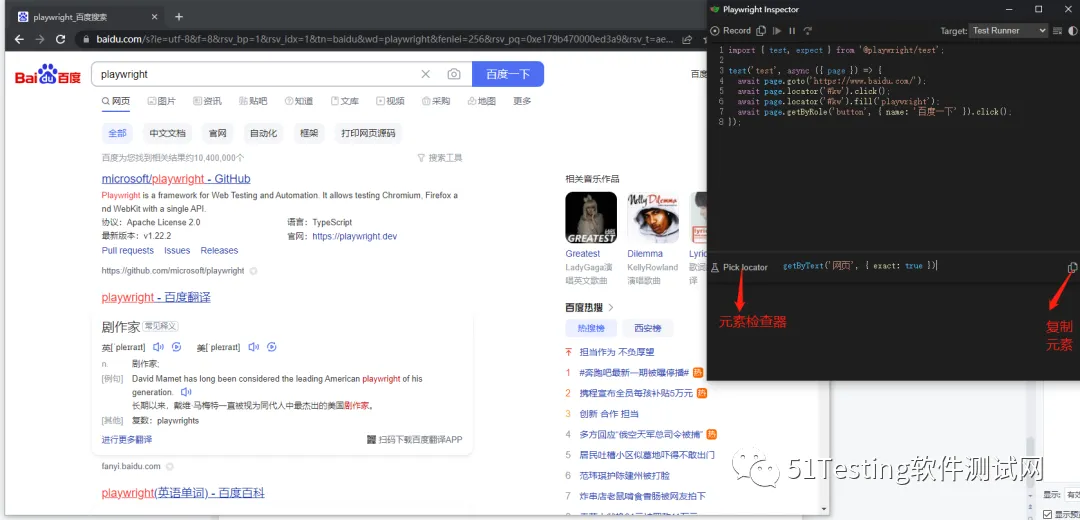Open the https://playwright.dev link

click(355, 236)
